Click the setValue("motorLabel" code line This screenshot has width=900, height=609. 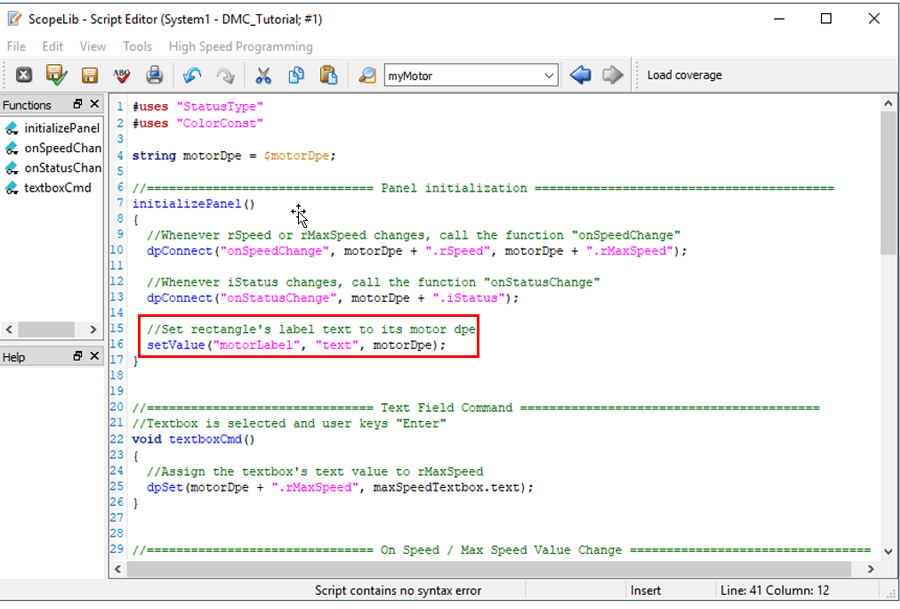tap(296, 345)
